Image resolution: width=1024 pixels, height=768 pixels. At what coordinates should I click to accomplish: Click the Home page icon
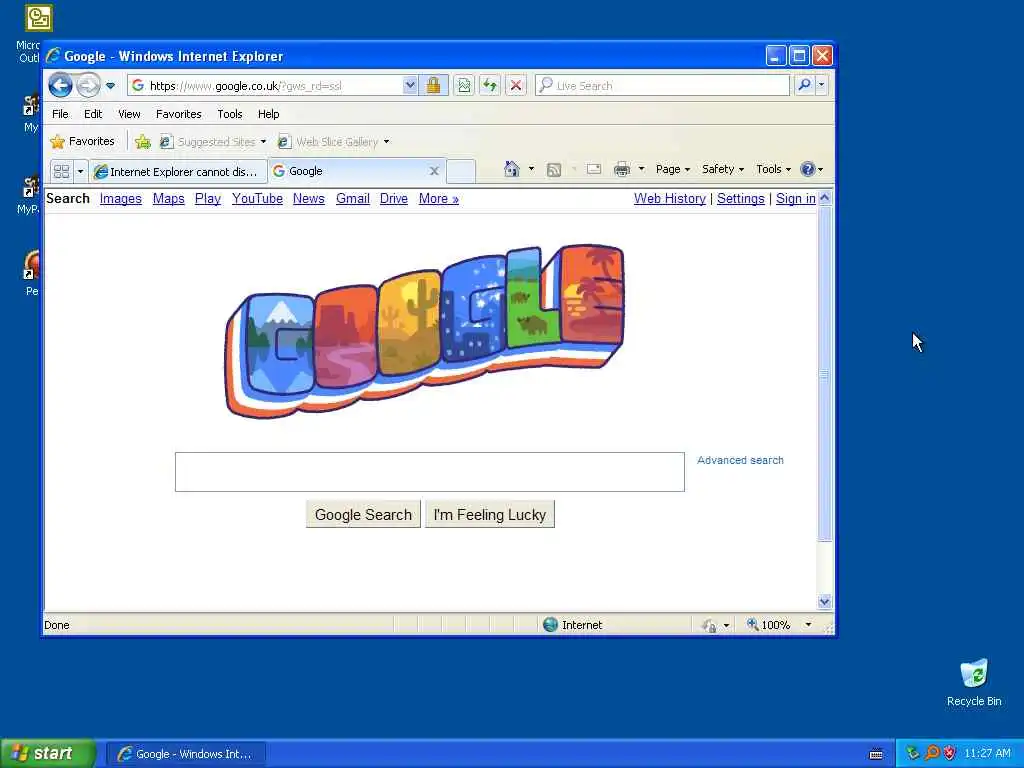(511, 169)
